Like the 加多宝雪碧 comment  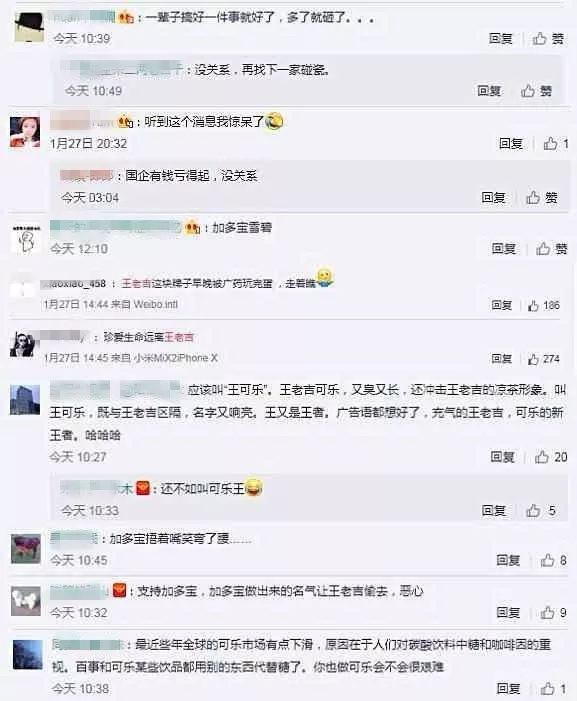552,249
